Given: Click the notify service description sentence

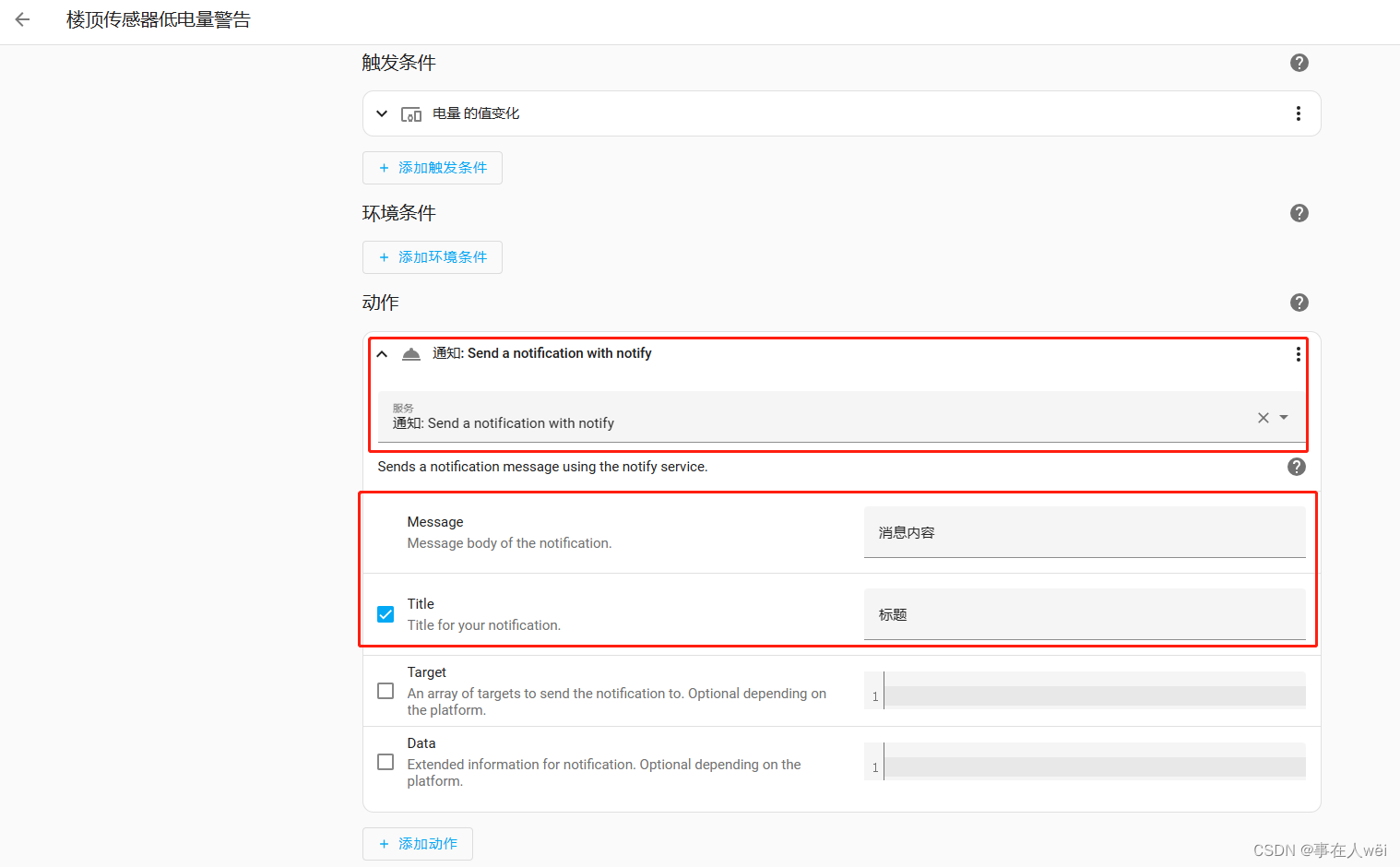Looking at the screenshot, I should pos(542,467).
